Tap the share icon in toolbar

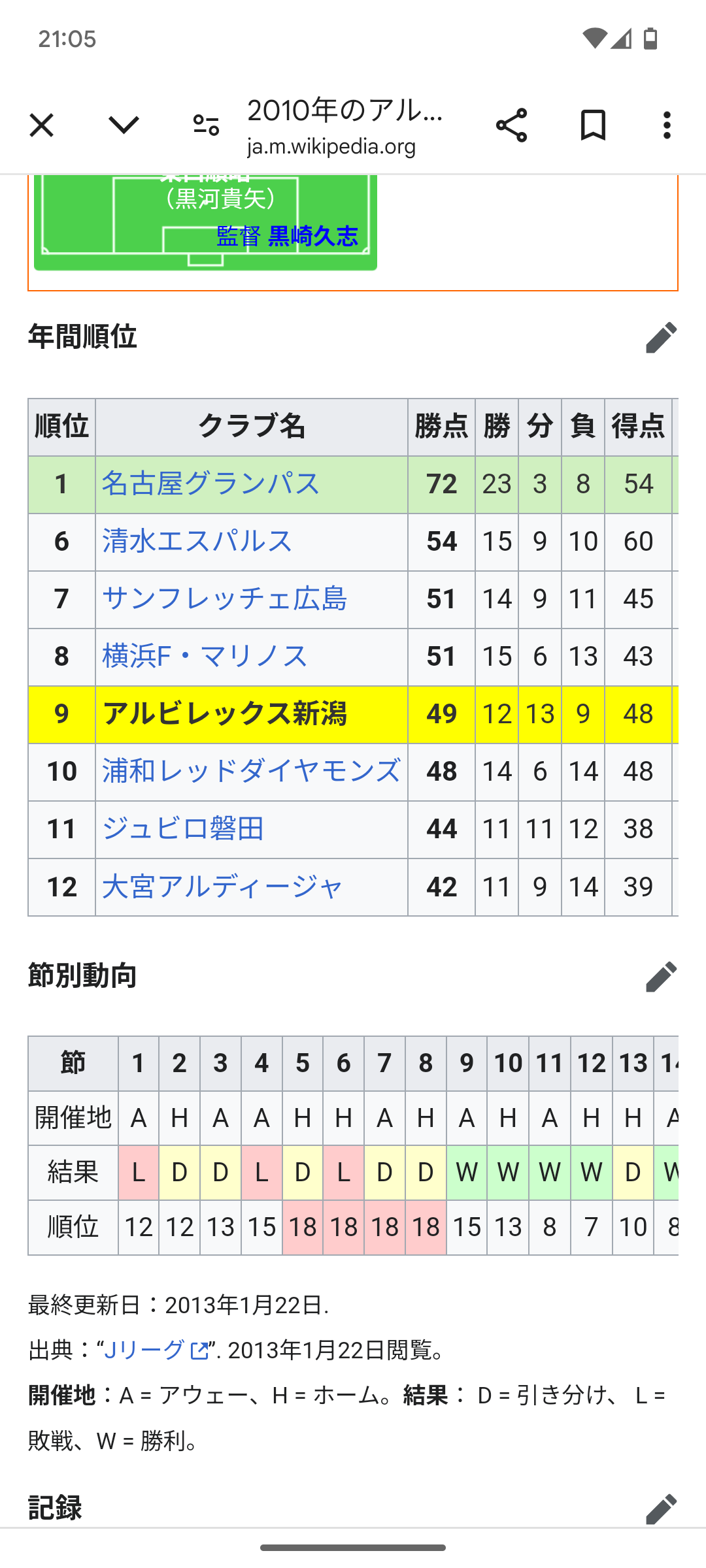(511, 125)
